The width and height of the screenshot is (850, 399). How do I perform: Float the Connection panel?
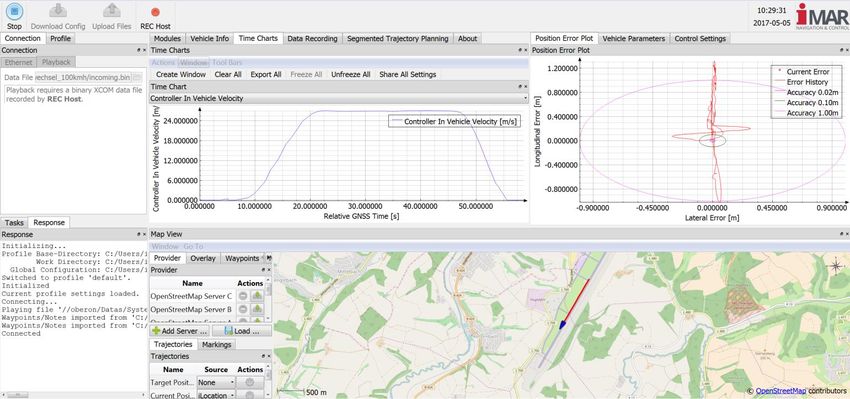tap(139, 50)
